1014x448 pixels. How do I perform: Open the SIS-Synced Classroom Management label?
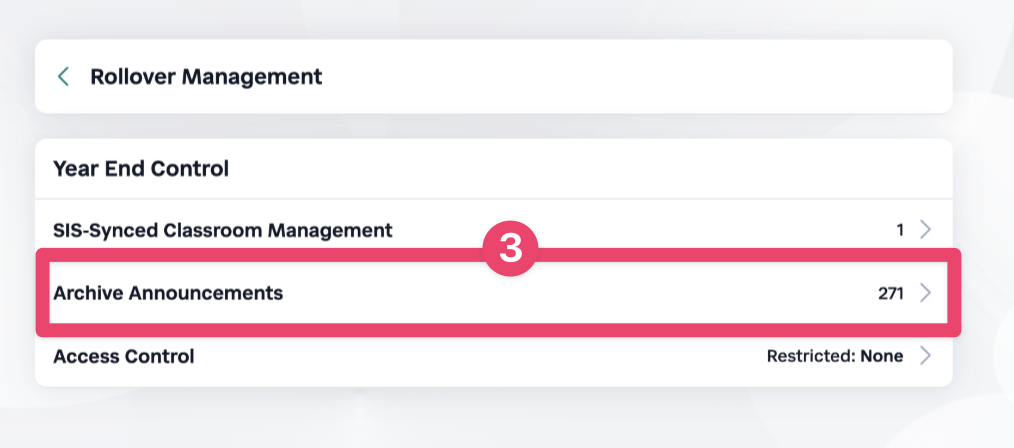(222, 230)
